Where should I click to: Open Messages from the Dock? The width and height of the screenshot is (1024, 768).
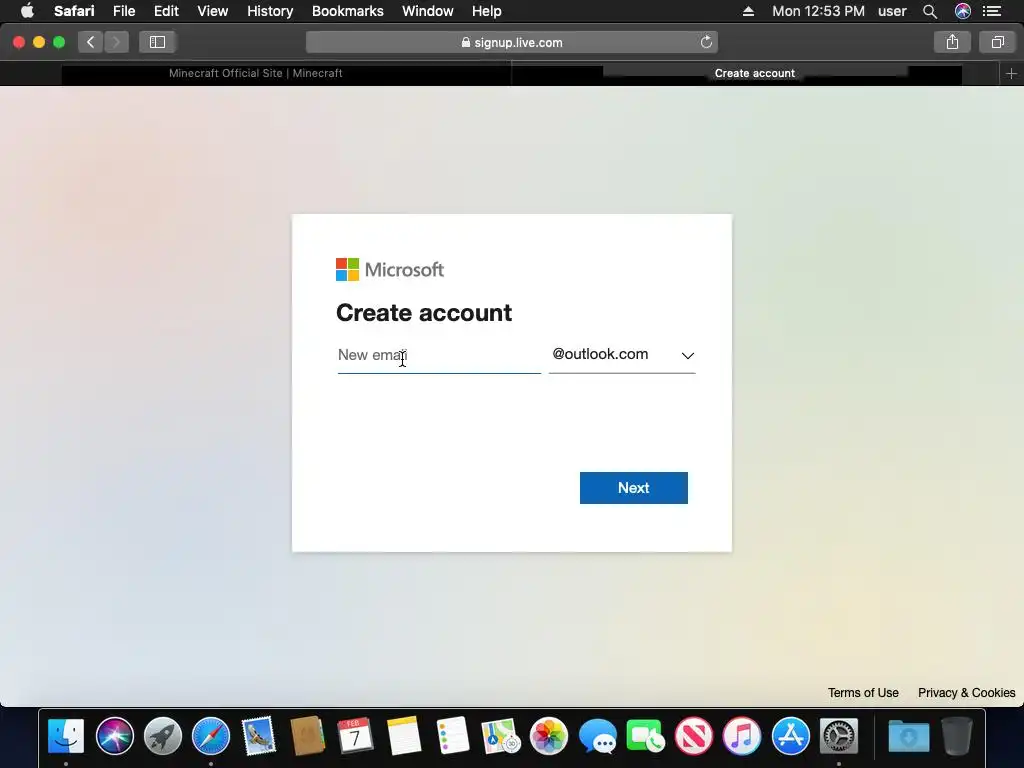[x=597, y=736]
